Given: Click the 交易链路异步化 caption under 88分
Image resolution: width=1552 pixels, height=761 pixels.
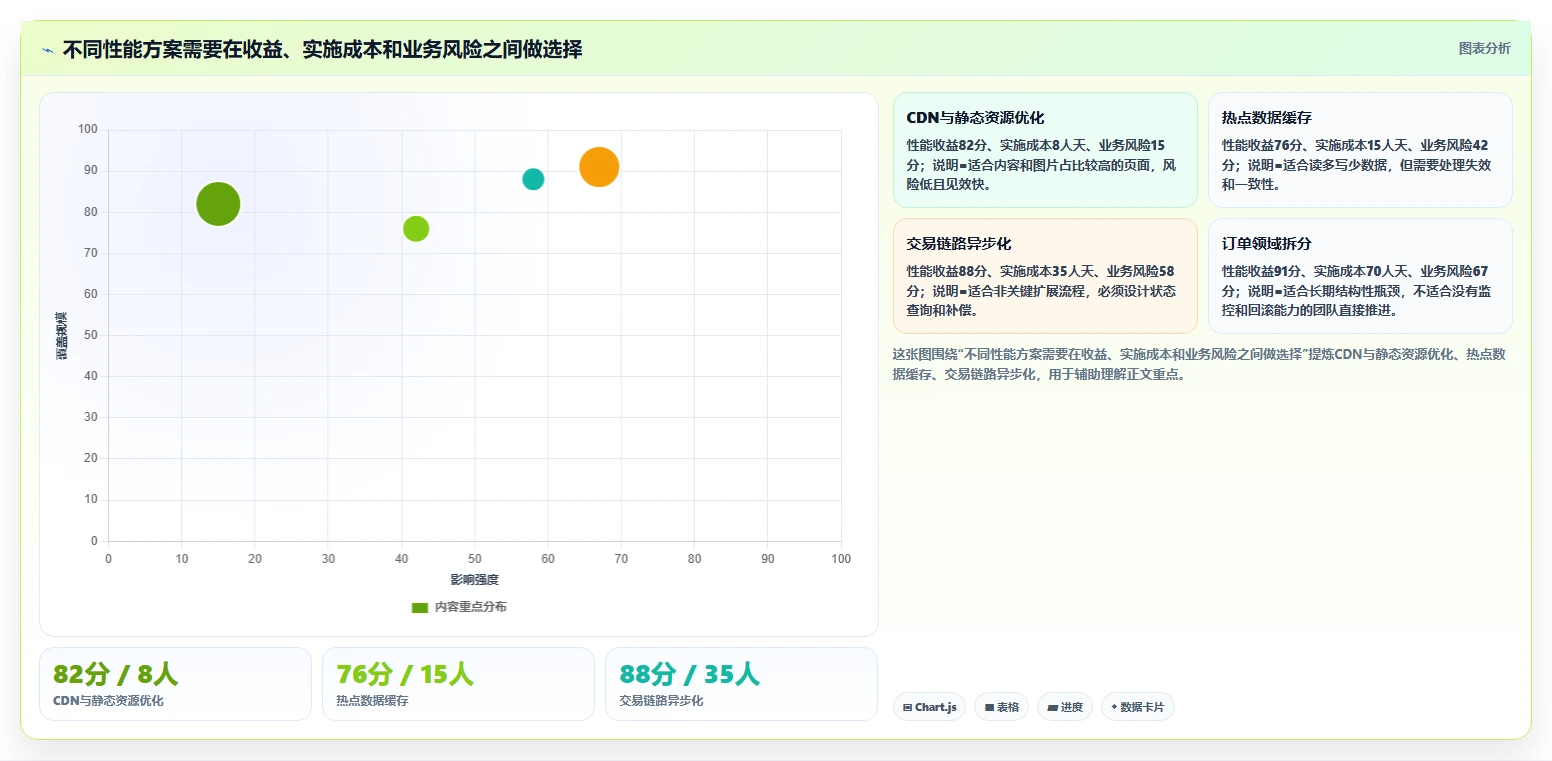Looking at the screenshot, I should pyautogui.click(x=661, y=701).
